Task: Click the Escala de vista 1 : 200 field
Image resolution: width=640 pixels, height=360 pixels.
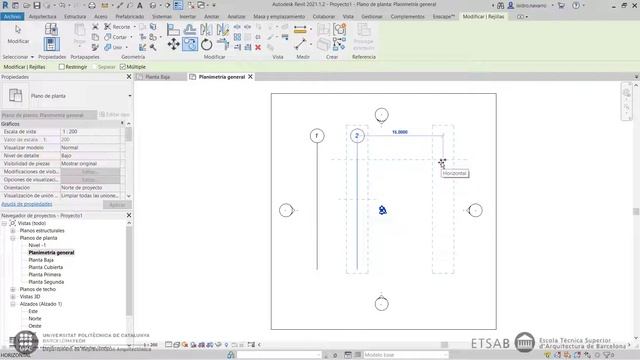Action: 90,131
